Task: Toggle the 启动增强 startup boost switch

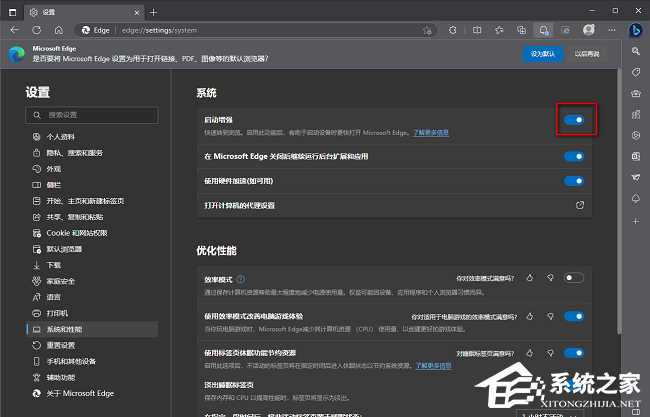Action: point(574,120)
